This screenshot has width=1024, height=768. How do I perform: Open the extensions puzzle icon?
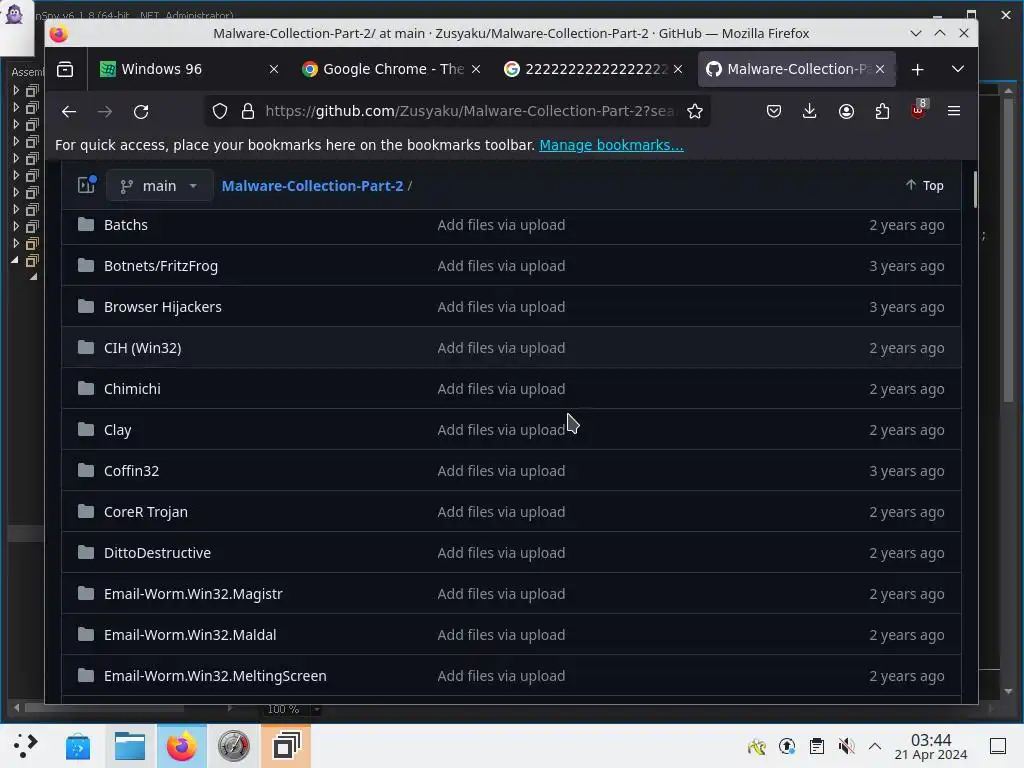coord(882,112)
